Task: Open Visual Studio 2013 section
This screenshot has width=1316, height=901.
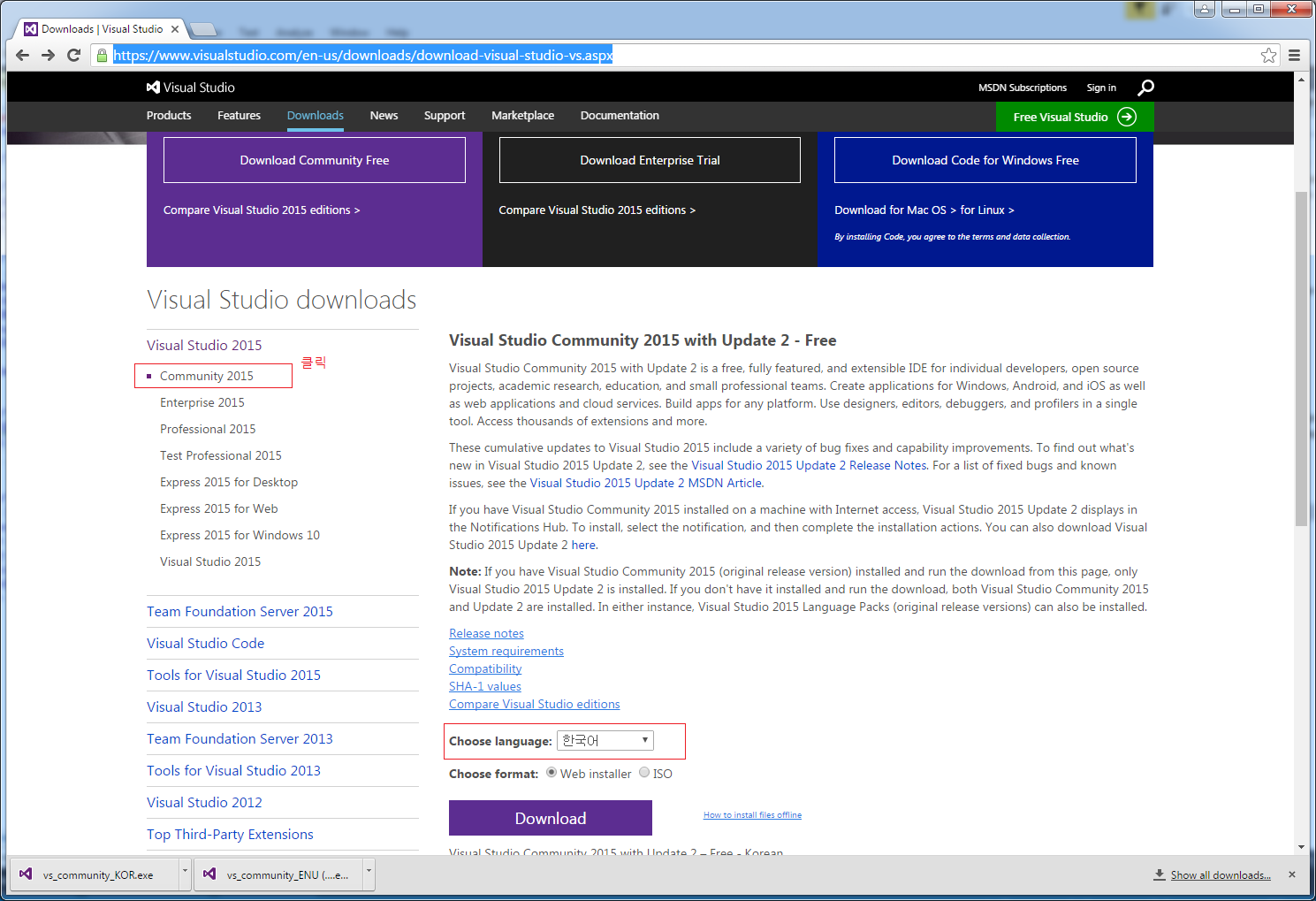Action: [x=204, y=706]
